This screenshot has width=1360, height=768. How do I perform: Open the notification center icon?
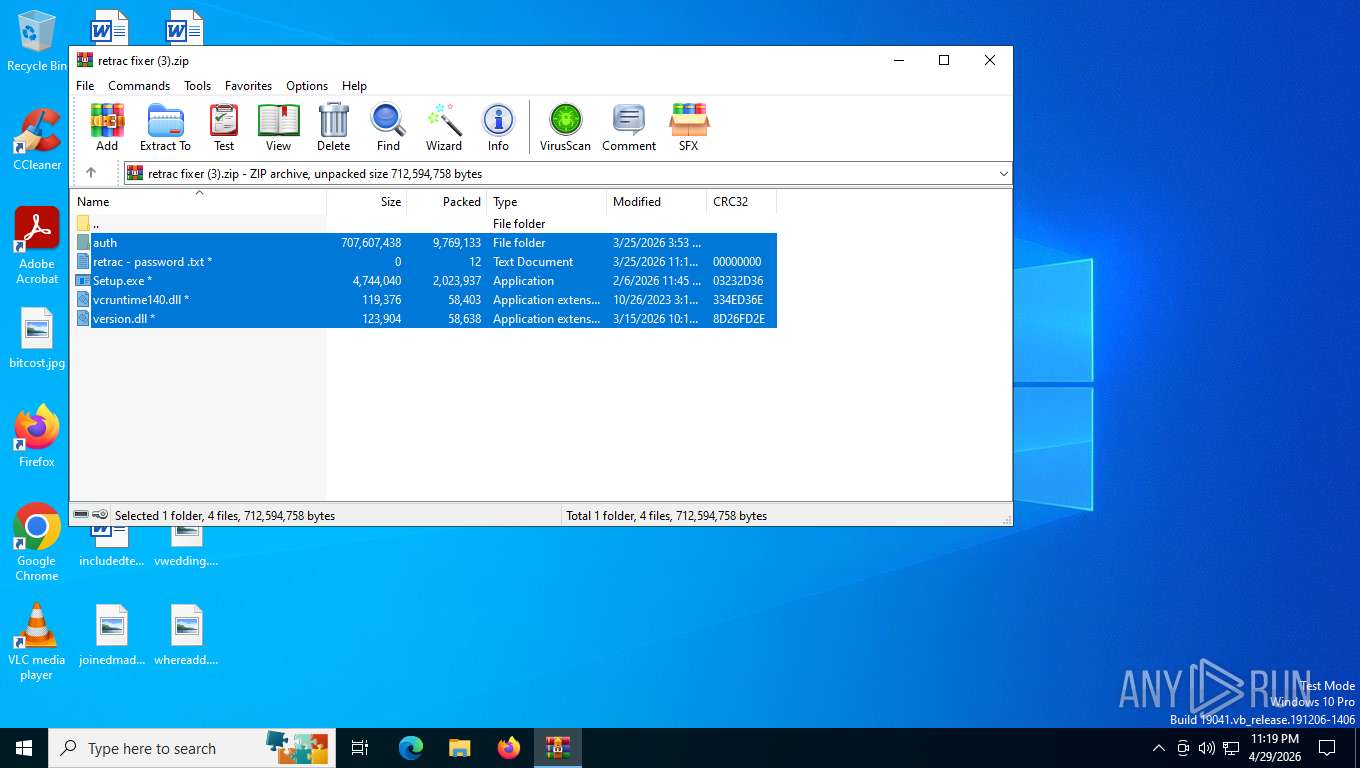click(x=1327, y=748)
